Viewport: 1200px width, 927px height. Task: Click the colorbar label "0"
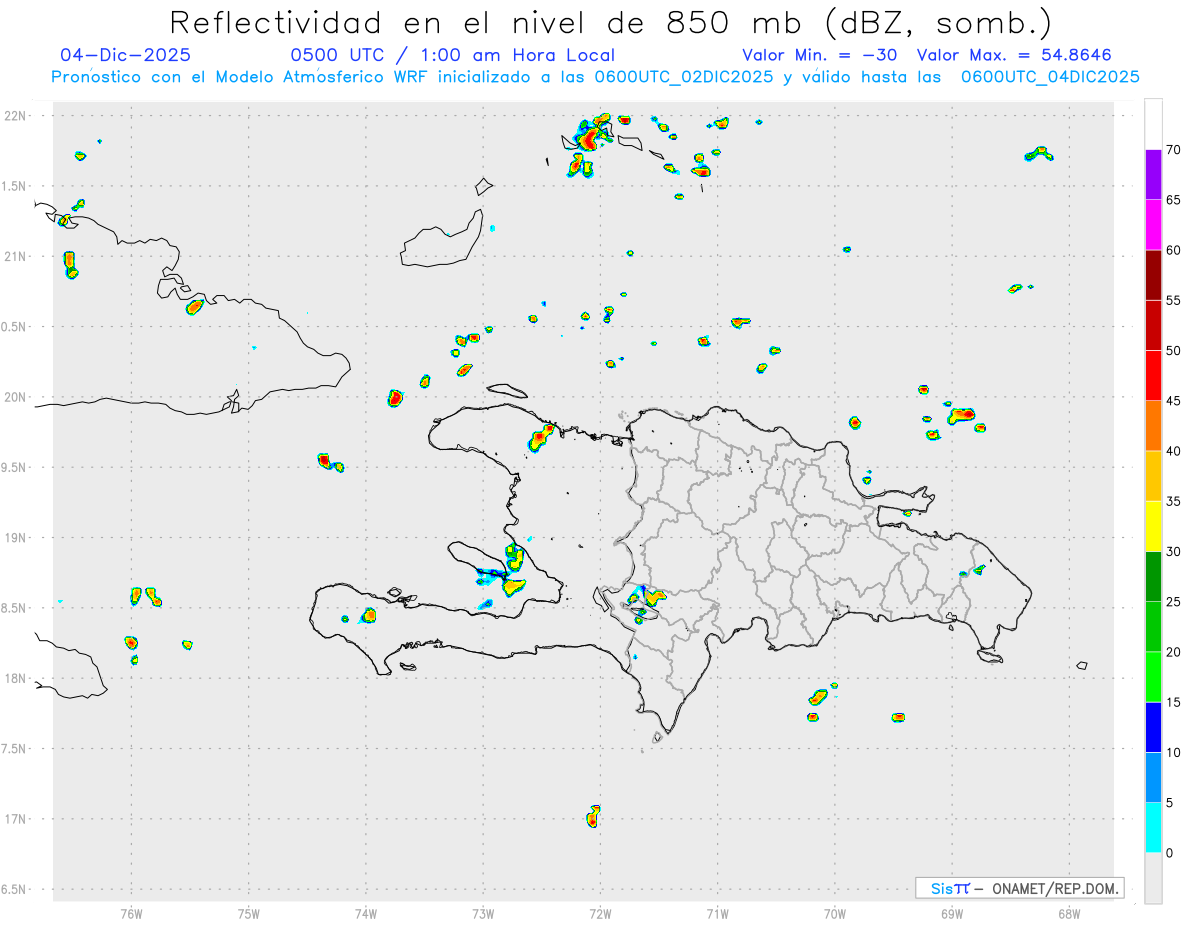point(1170,852)
